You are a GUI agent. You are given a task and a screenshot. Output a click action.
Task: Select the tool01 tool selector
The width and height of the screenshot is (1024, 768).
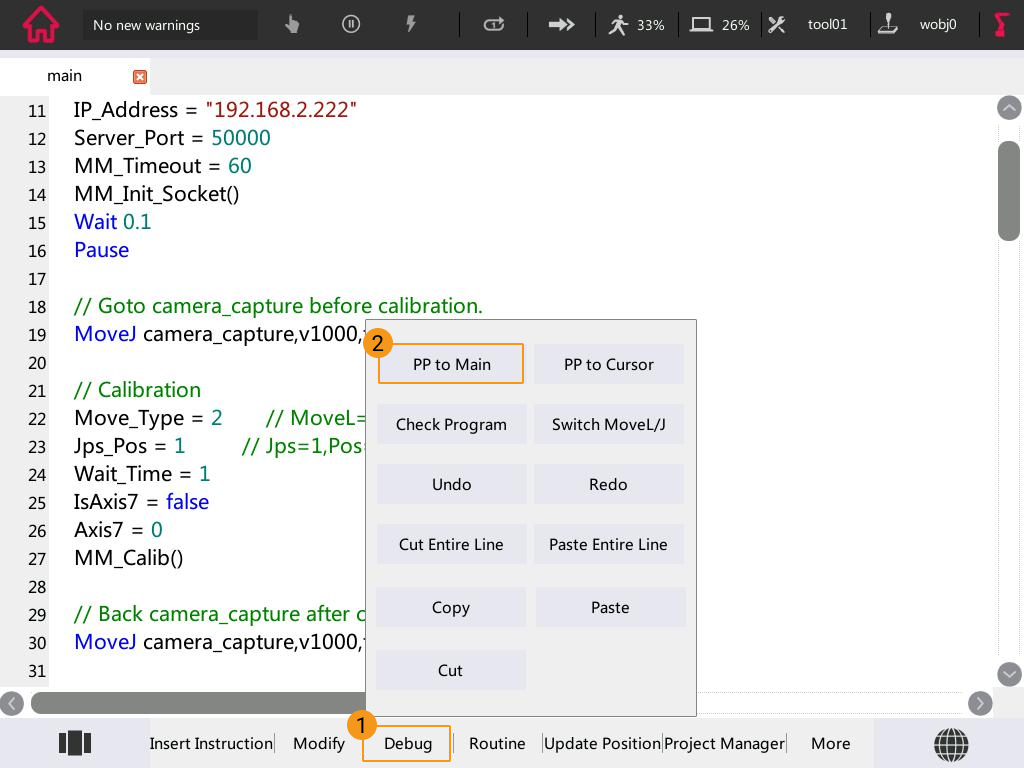coord(808,25)
